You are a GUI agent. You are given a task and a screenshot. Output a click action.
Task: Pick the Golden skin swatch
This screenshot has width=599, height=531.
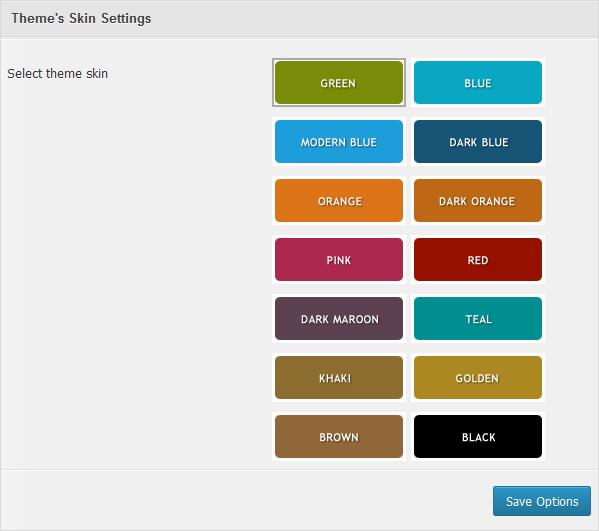(478, 377)
